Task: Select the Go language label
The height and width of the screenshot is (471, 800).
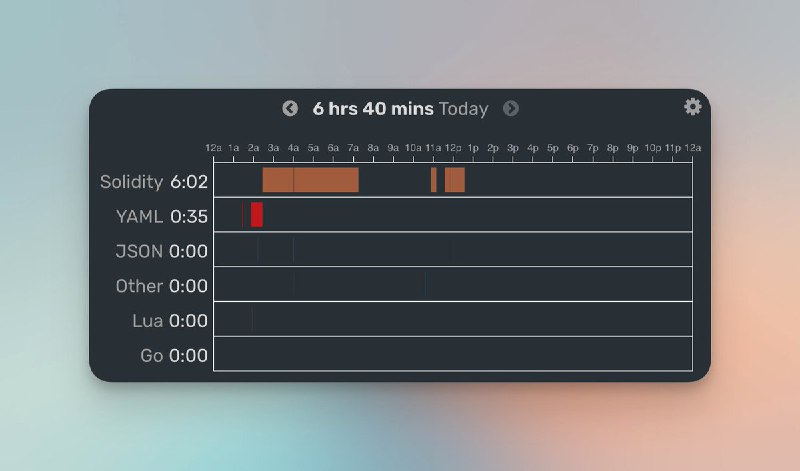Action: [x=152, y=356]
